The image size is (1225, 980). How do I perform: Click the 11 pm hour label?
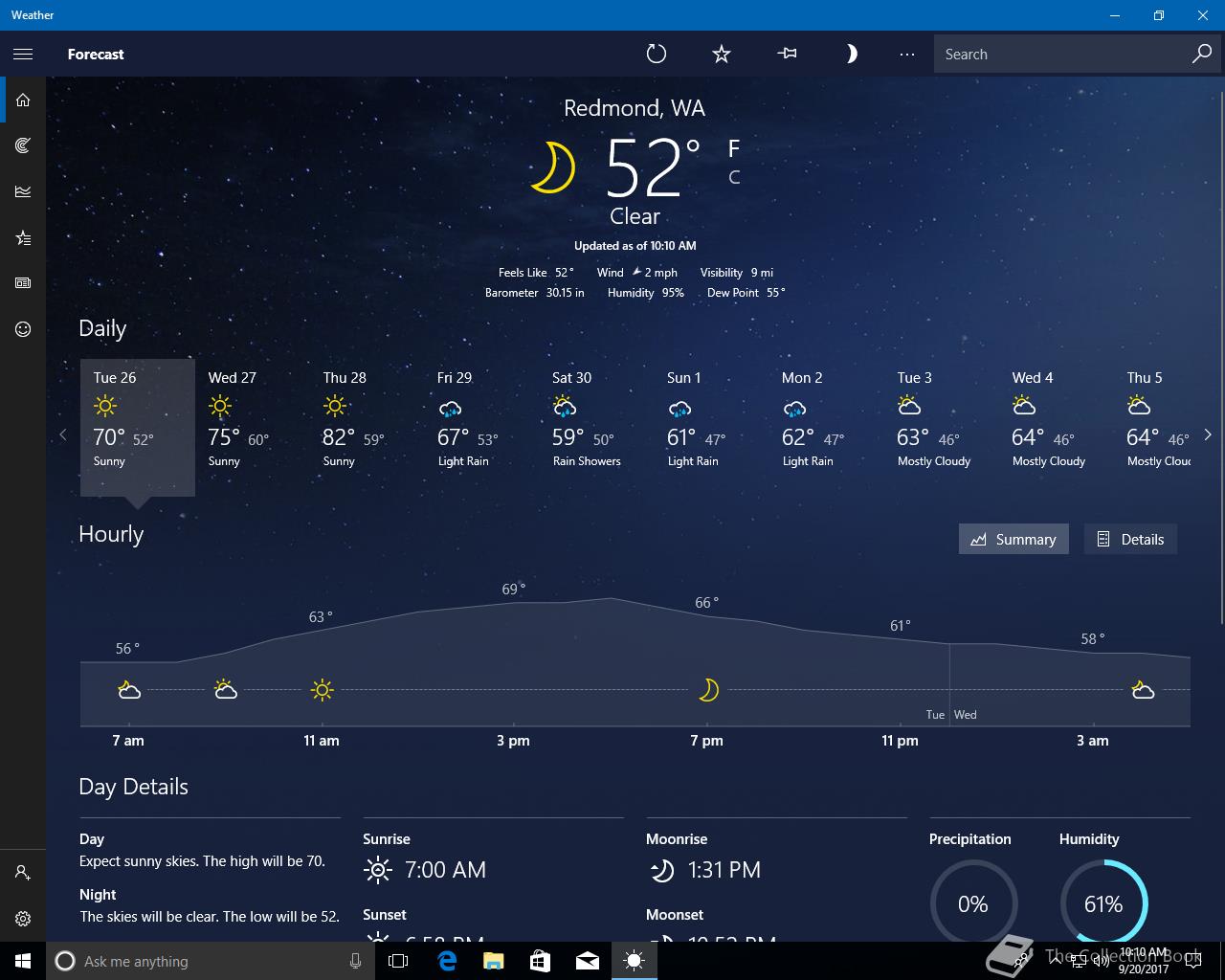[900, 741]
